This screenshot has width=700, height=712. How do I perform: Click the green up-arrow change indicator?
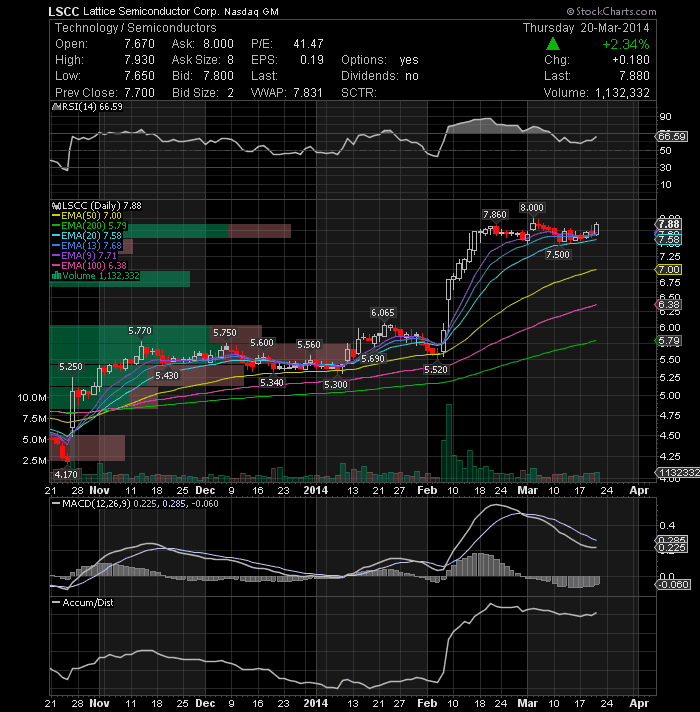552,44
